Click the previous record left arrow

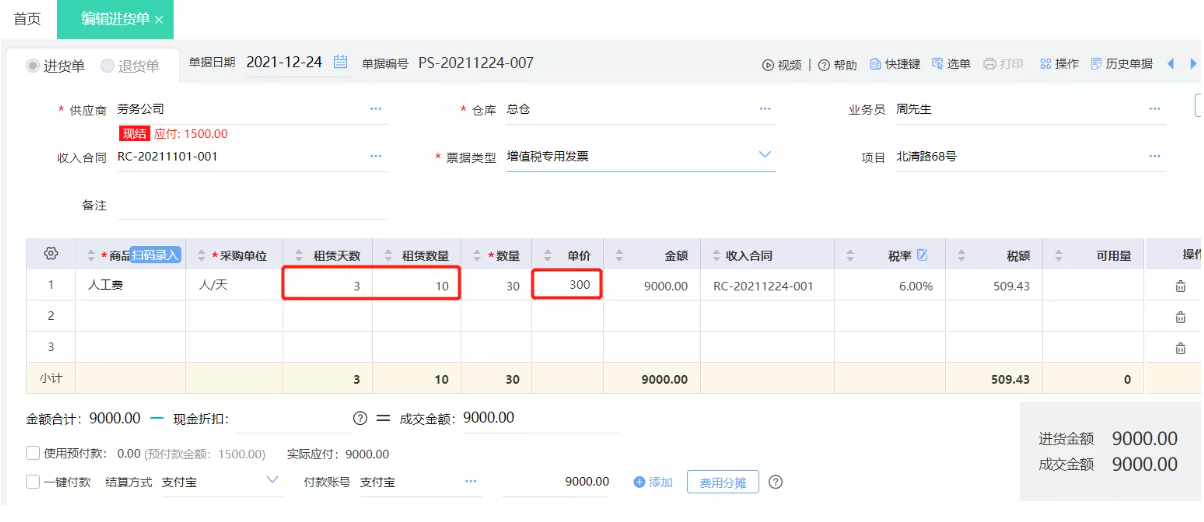tap(1171, 64)
